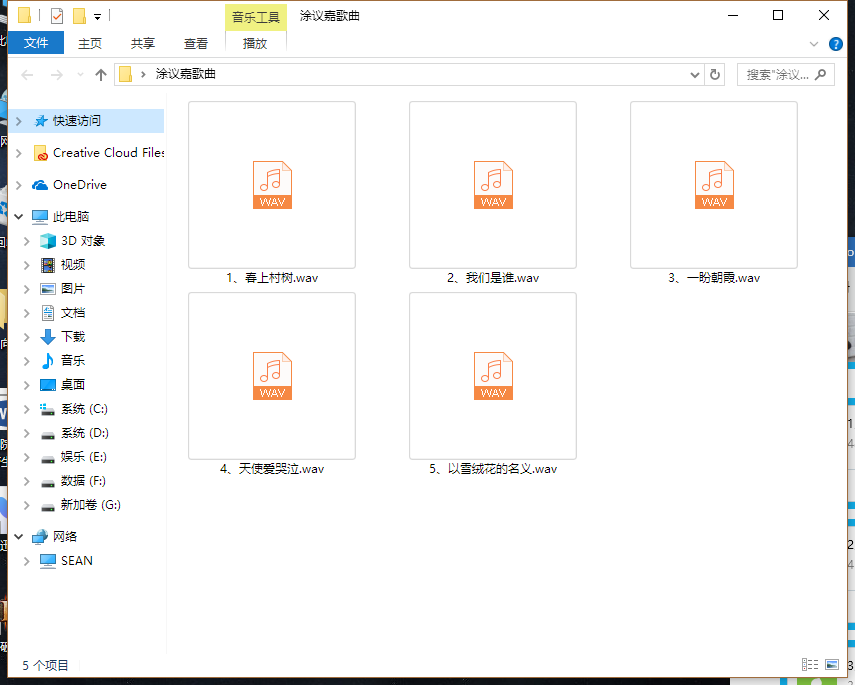Select the 5、以雪绒花的名义.wav file icon
The height and width of the screenshot is (685, 855).
point(493,376)
